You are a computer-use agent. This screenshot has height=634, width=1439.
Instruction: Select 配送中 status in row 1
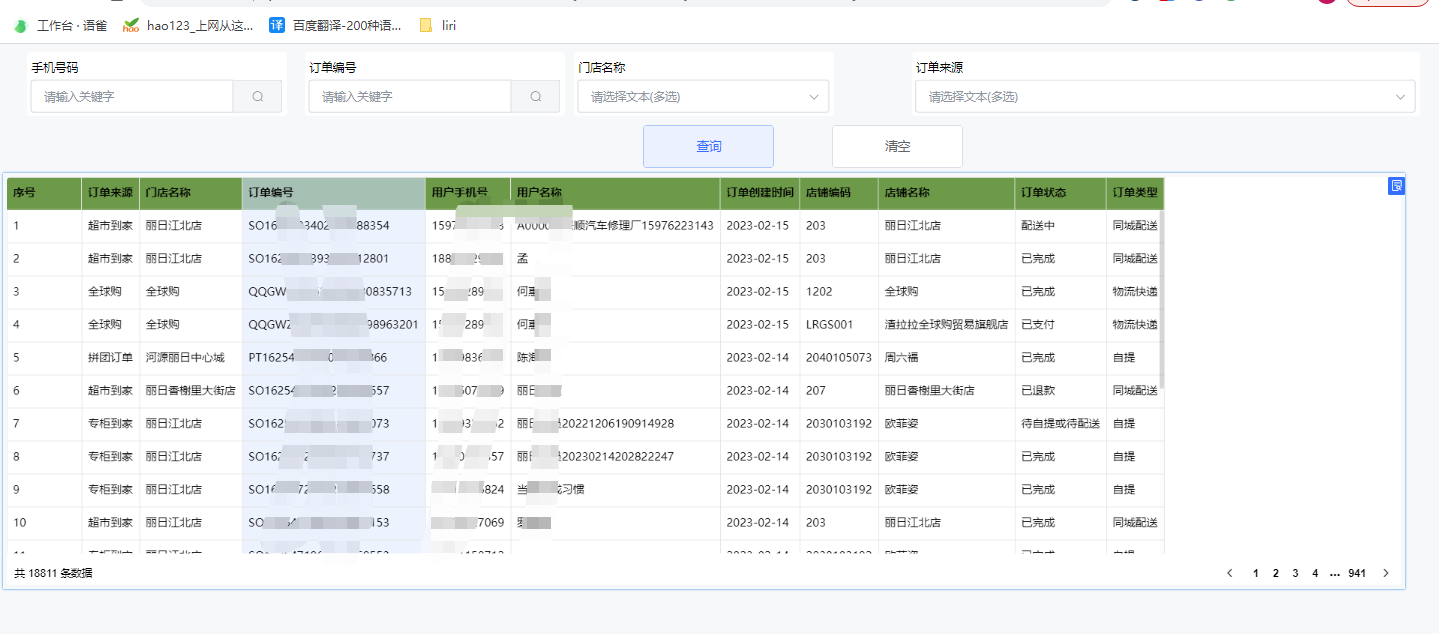point(1038,226)
